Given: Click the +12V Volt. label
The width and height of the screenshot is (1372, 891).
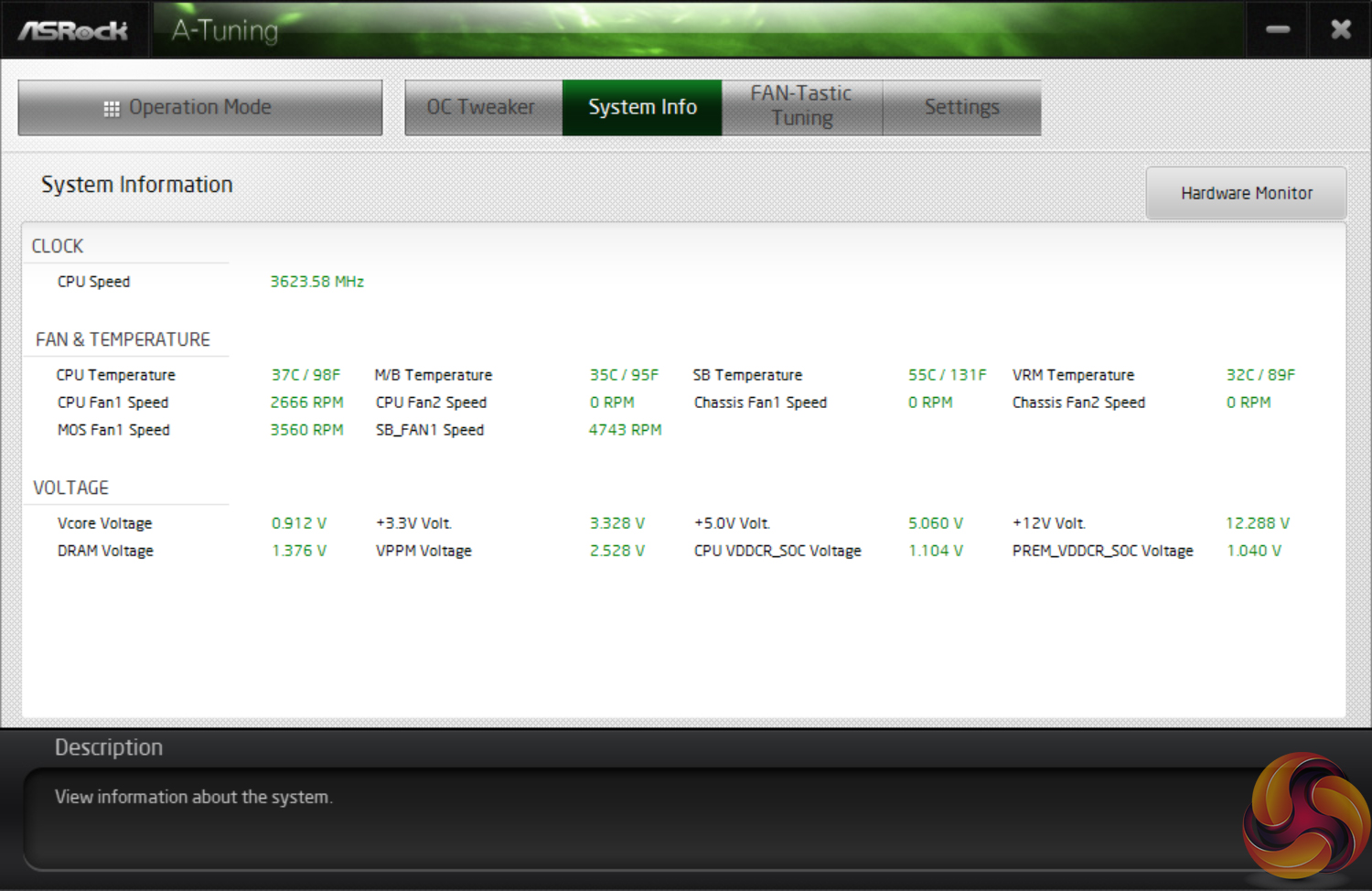Looking at the screenshot, I should 1048,523.
